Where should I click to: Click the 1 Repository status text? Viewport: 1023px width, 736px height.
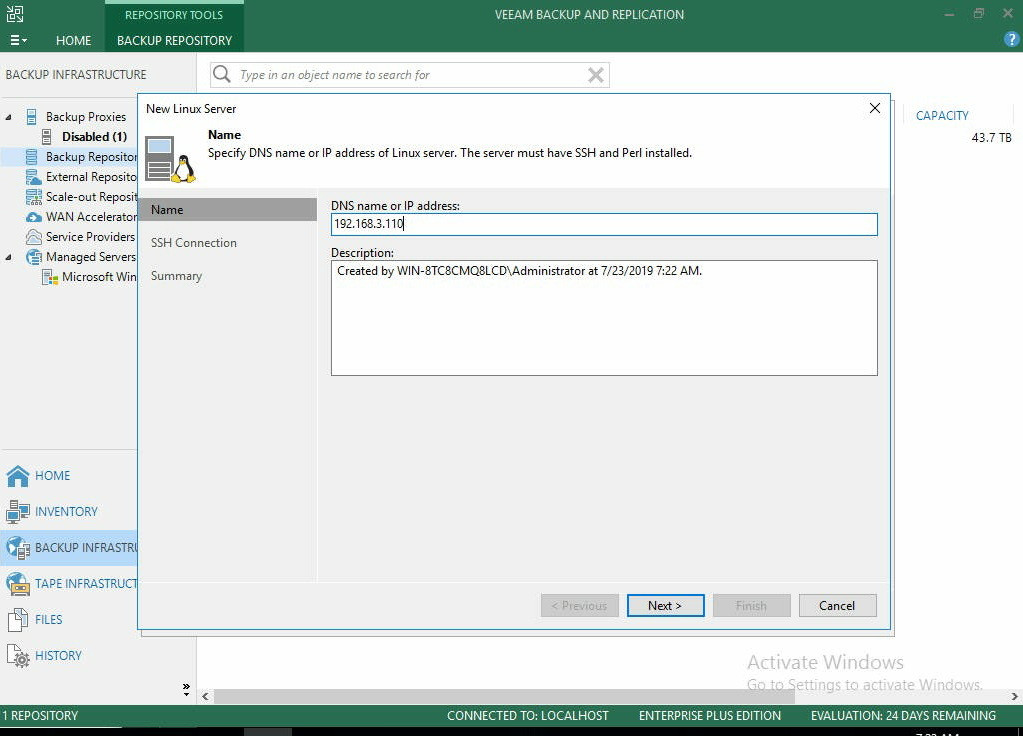[40, 716]
